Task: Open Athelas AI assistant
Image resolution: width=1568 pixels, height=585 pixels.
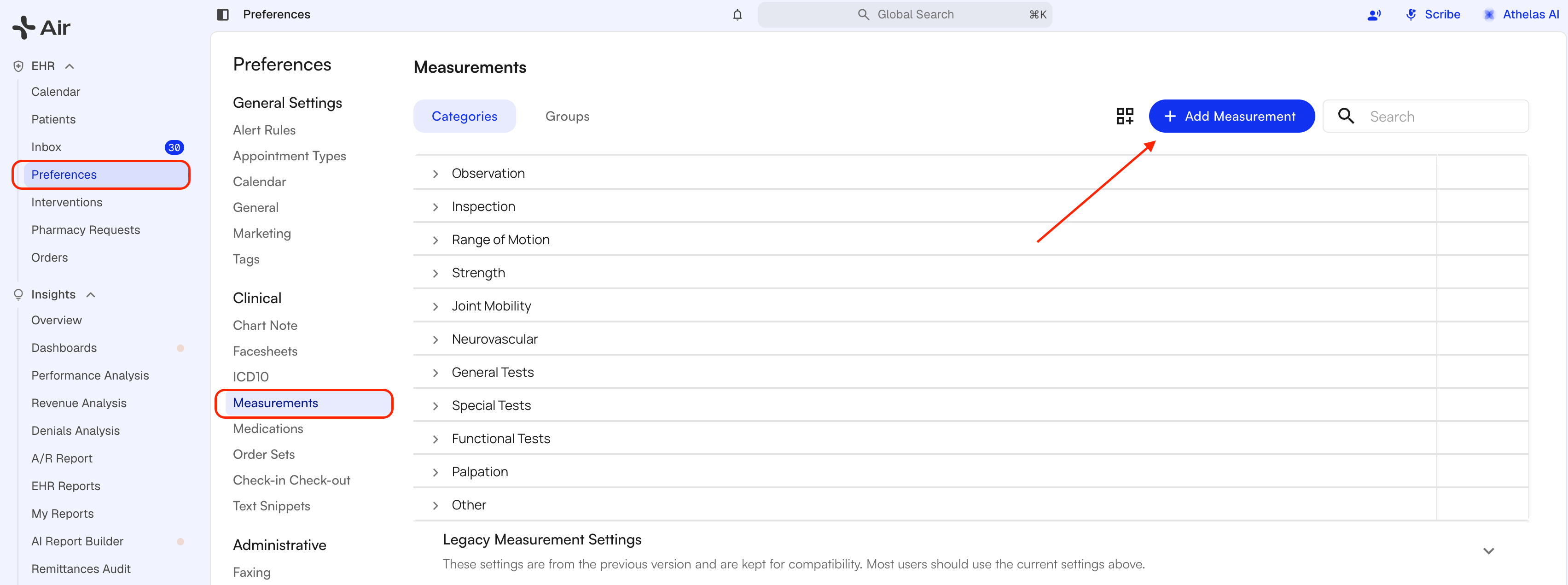Action: 1521,15
